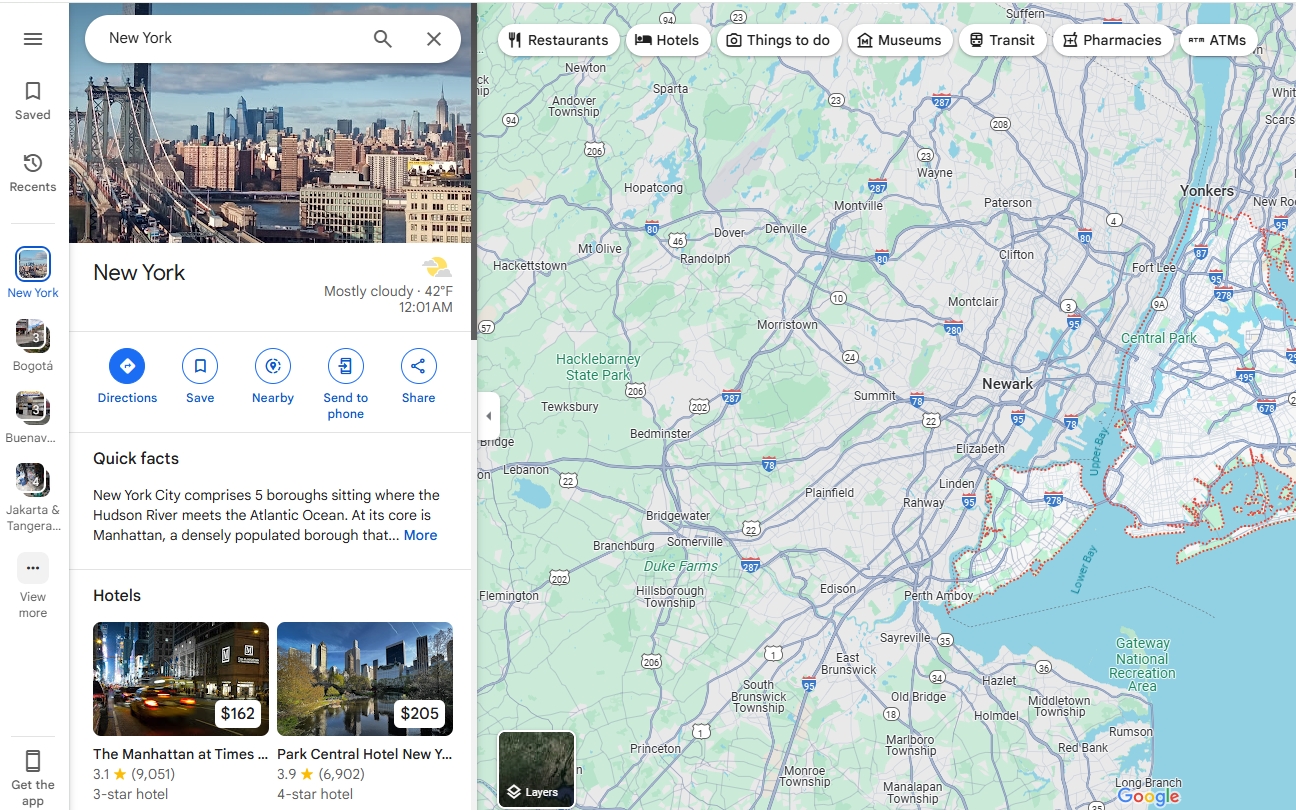Open Jakarta & Tangerang recent item

(x=33, y=497)
